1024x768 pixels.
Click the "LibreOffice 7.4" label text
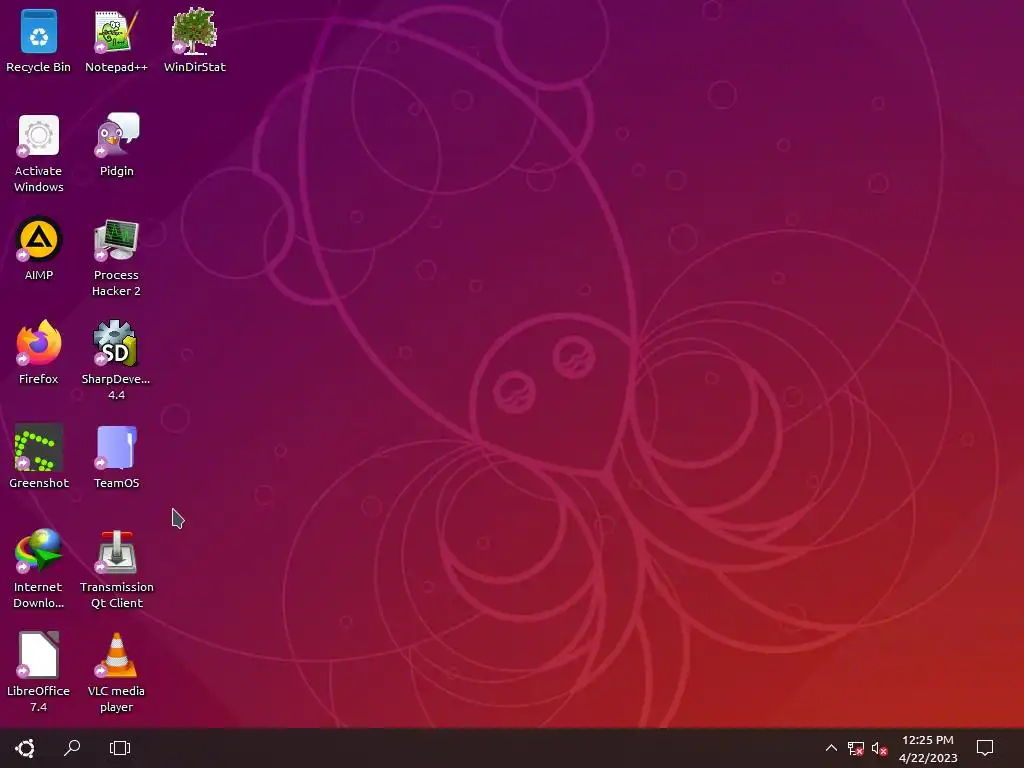[x=39, y=699]
